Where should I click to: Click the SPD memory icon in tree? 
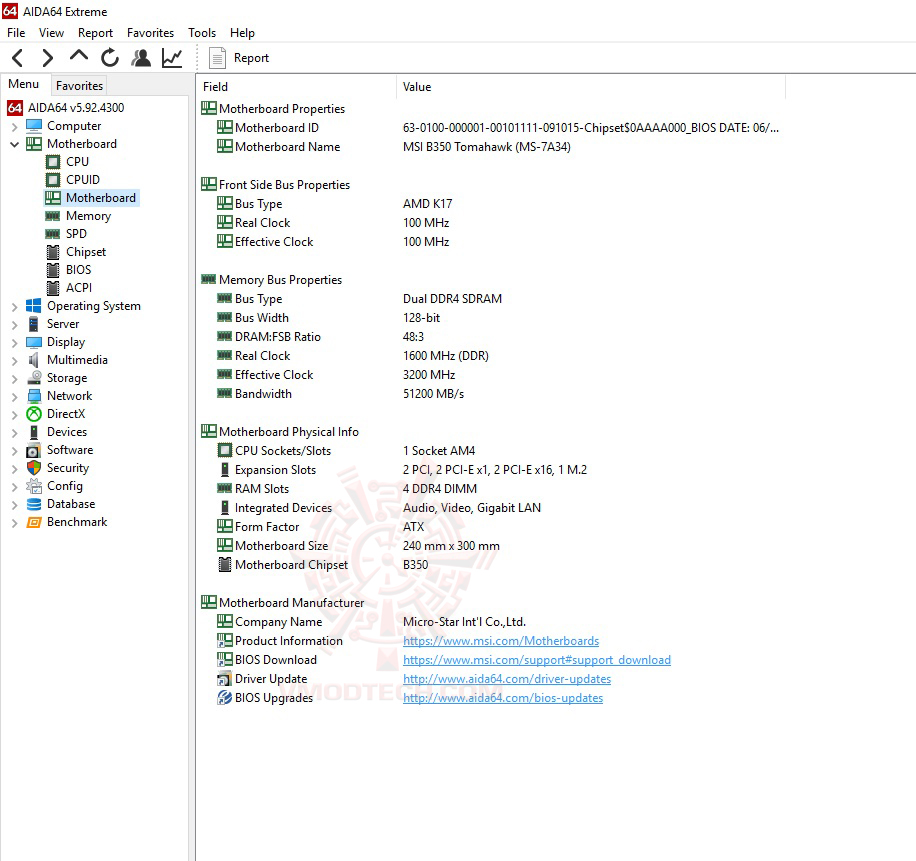pyautogui.click(x=53, y=234)
